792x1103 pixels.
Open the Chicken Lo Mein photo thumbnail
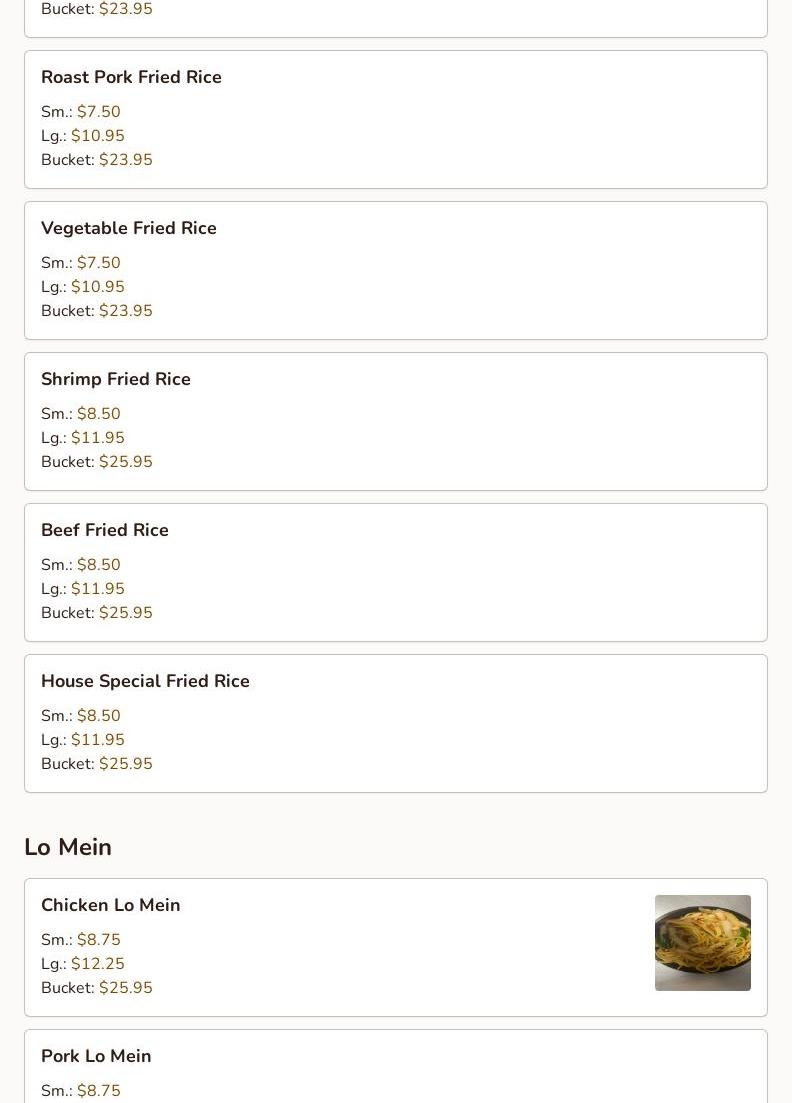tap(703, 943)
